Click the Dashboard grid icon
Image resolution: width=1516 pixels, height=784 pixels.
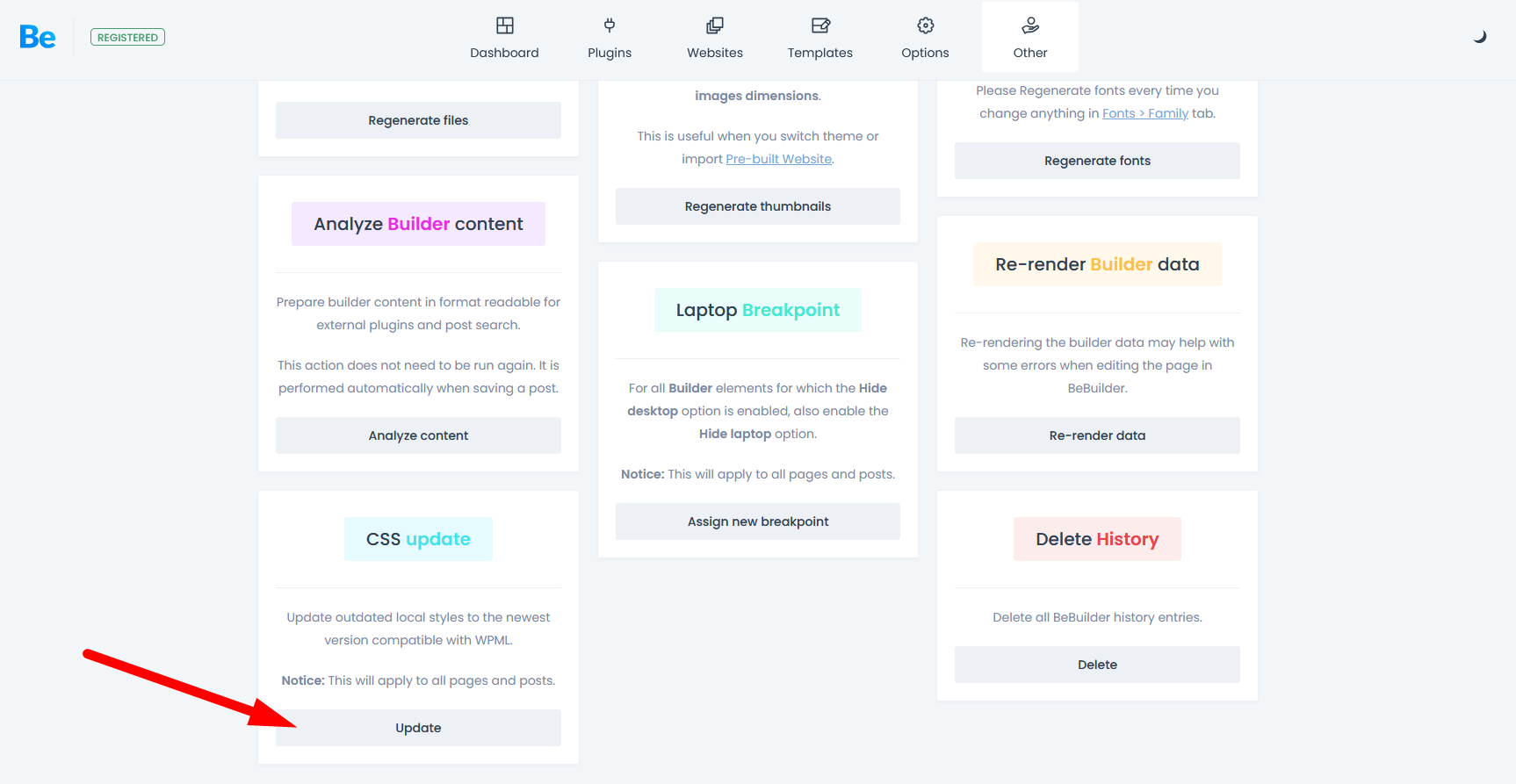click(504, 25)
